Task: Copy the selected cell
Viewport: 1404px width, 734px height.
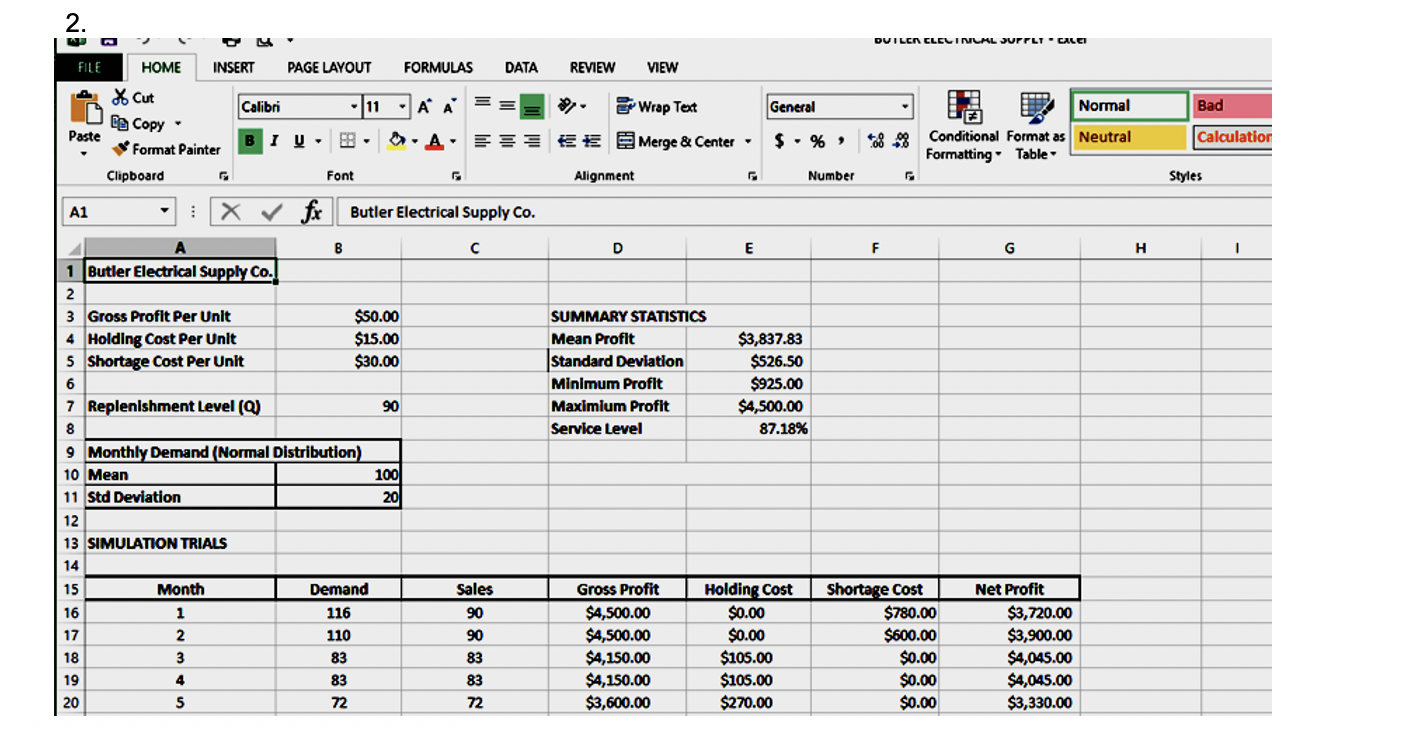Action: coord(140,124)
